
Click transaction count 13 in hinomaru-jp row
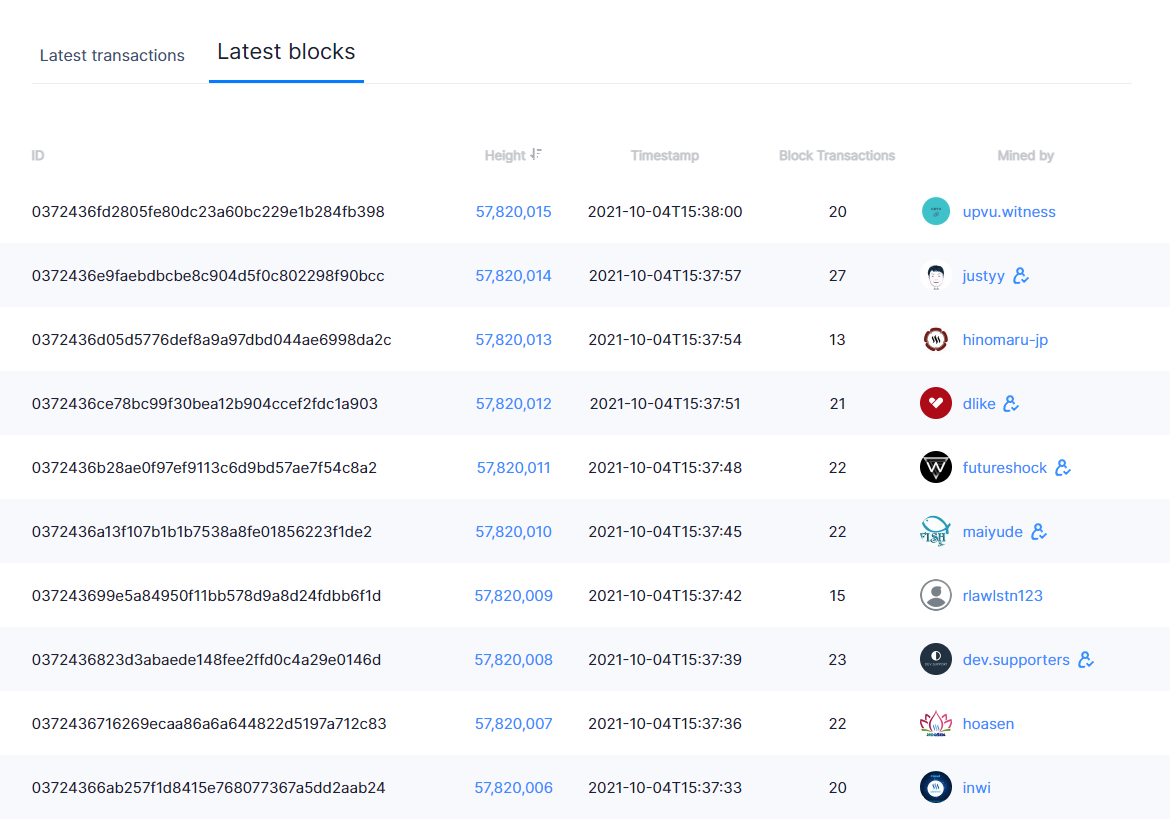837,340
